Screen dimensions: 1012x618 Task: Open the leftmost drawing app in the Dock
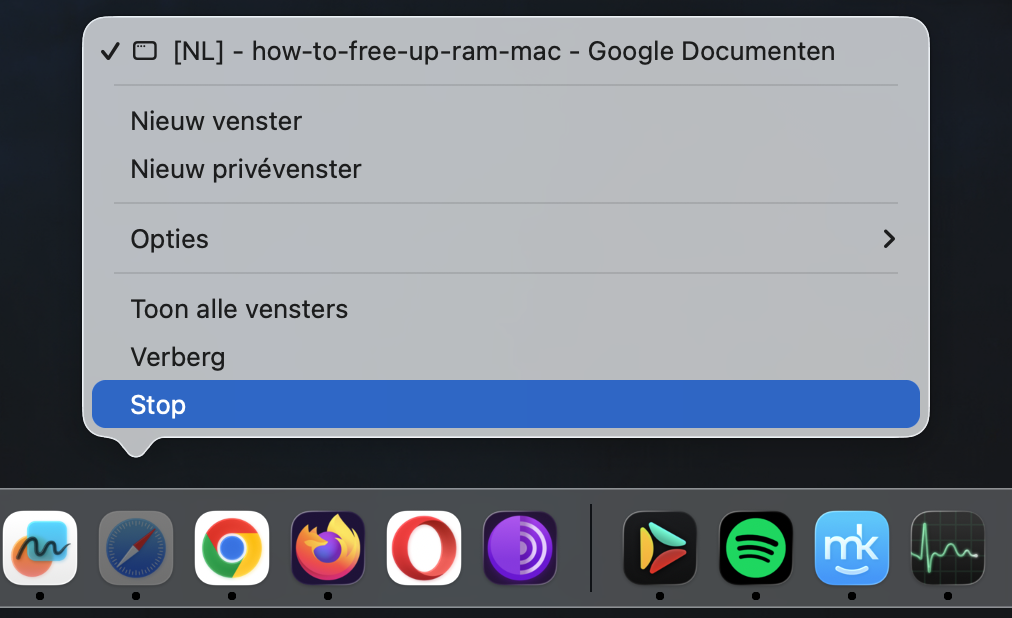coord(39,548)
